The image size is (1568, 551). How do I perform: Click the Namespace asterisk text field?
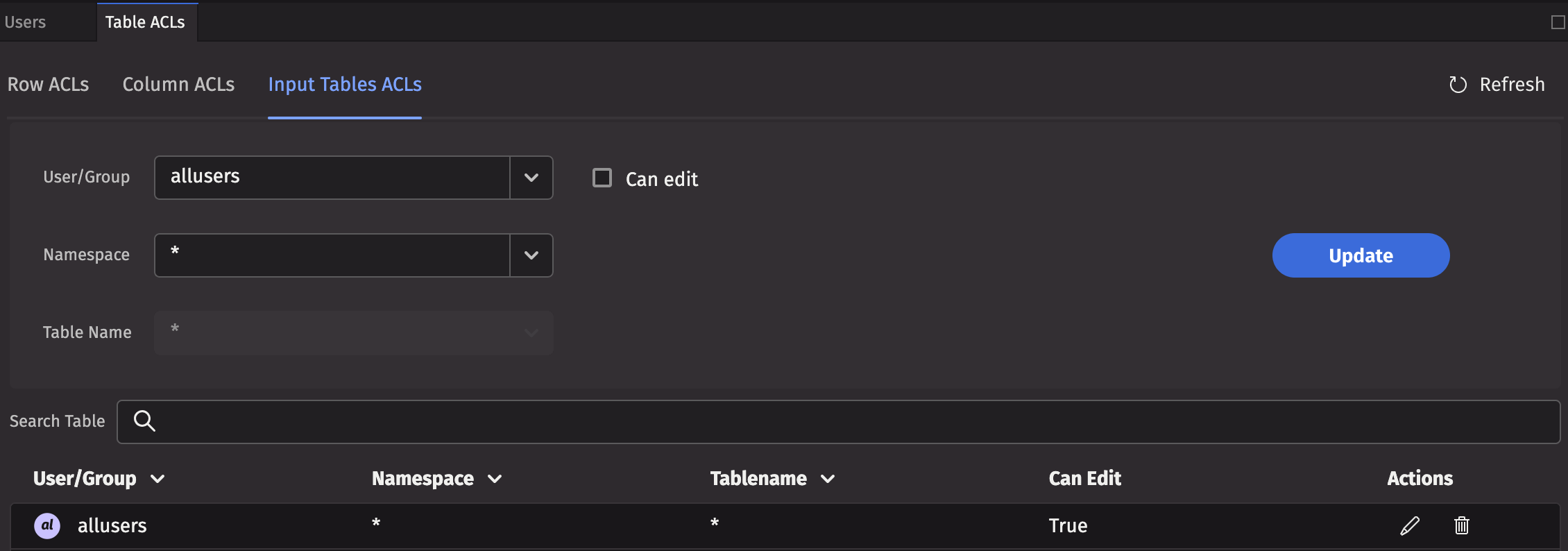[x=333, y=255]
